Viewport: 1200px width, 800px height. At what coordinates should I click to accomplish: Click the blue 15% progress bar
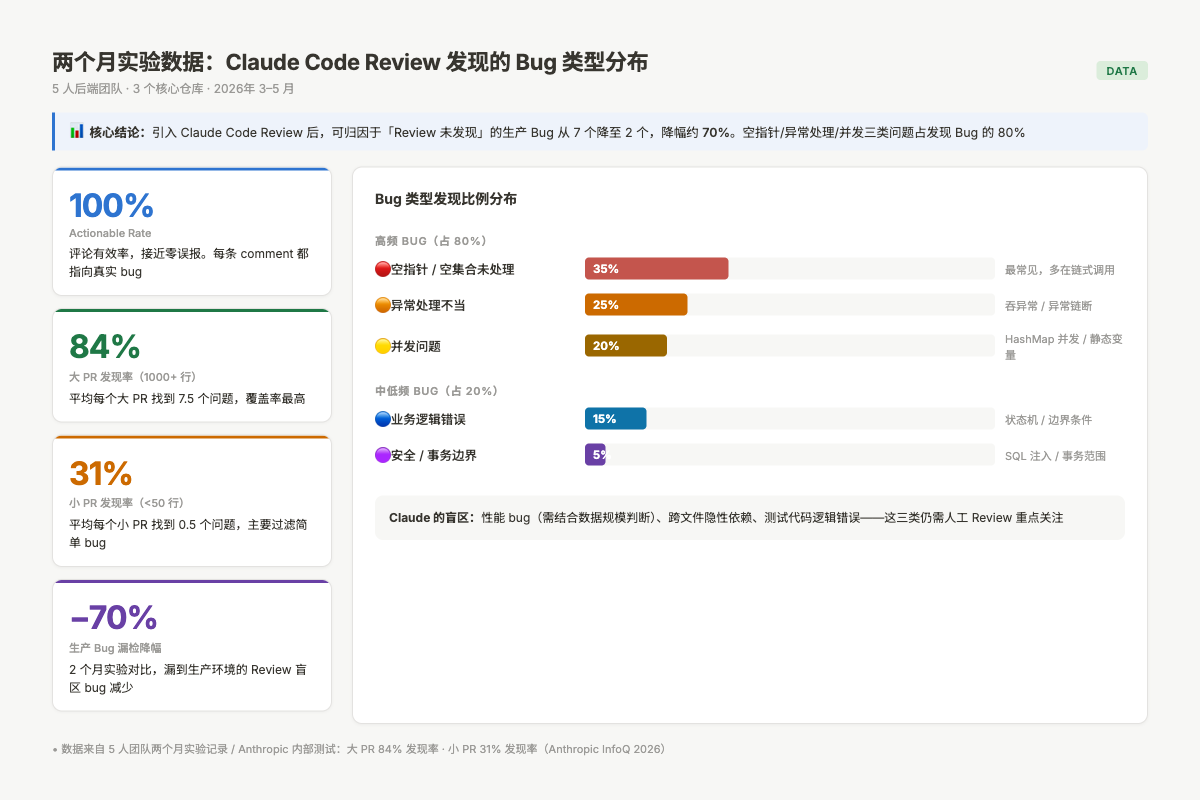[615, 419]
